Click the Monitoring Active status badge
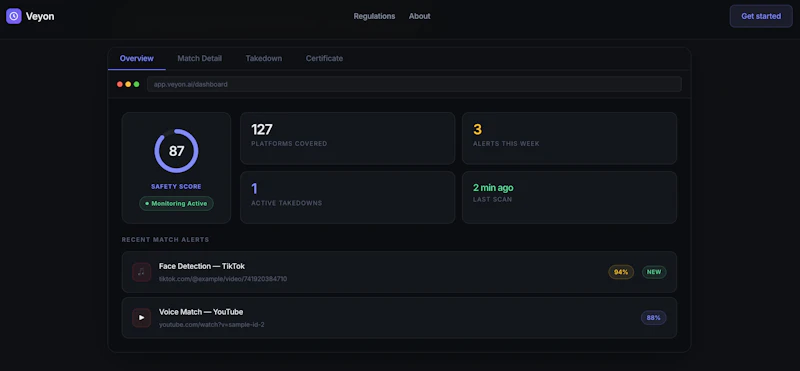 tap(177, 204)
